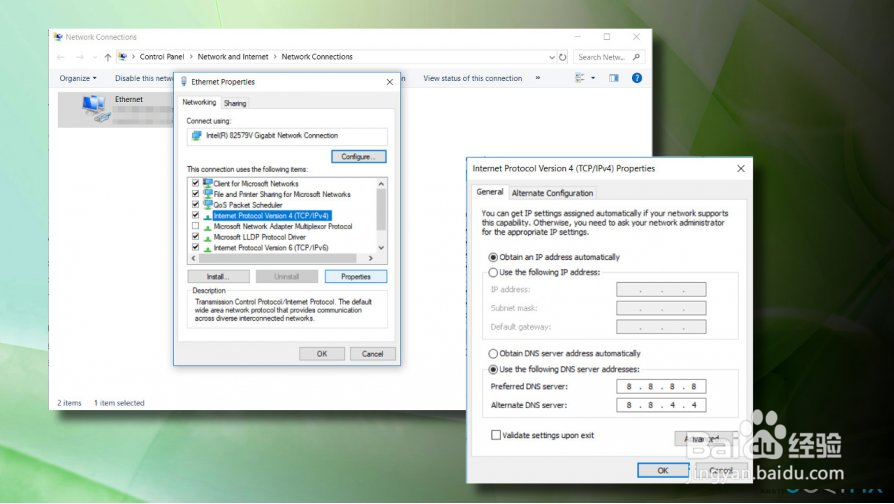Open the Alternate Configuration tab

click(552, 193)
